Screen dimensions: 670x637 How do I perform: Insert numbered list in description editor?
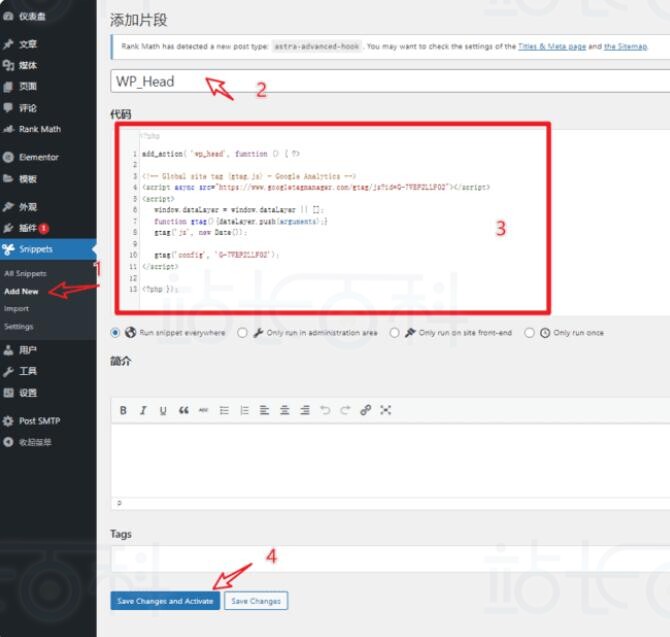(244, 410)
